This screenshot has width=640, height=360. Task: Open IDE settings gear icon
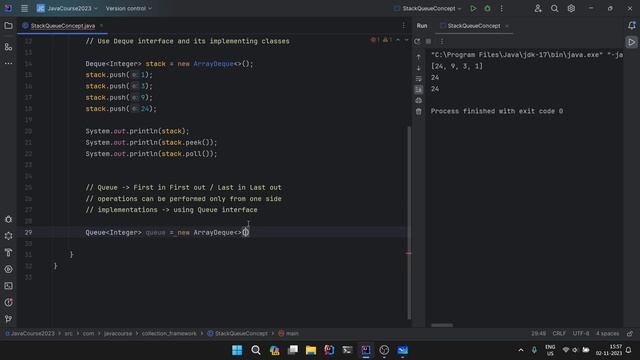[571, 8]
